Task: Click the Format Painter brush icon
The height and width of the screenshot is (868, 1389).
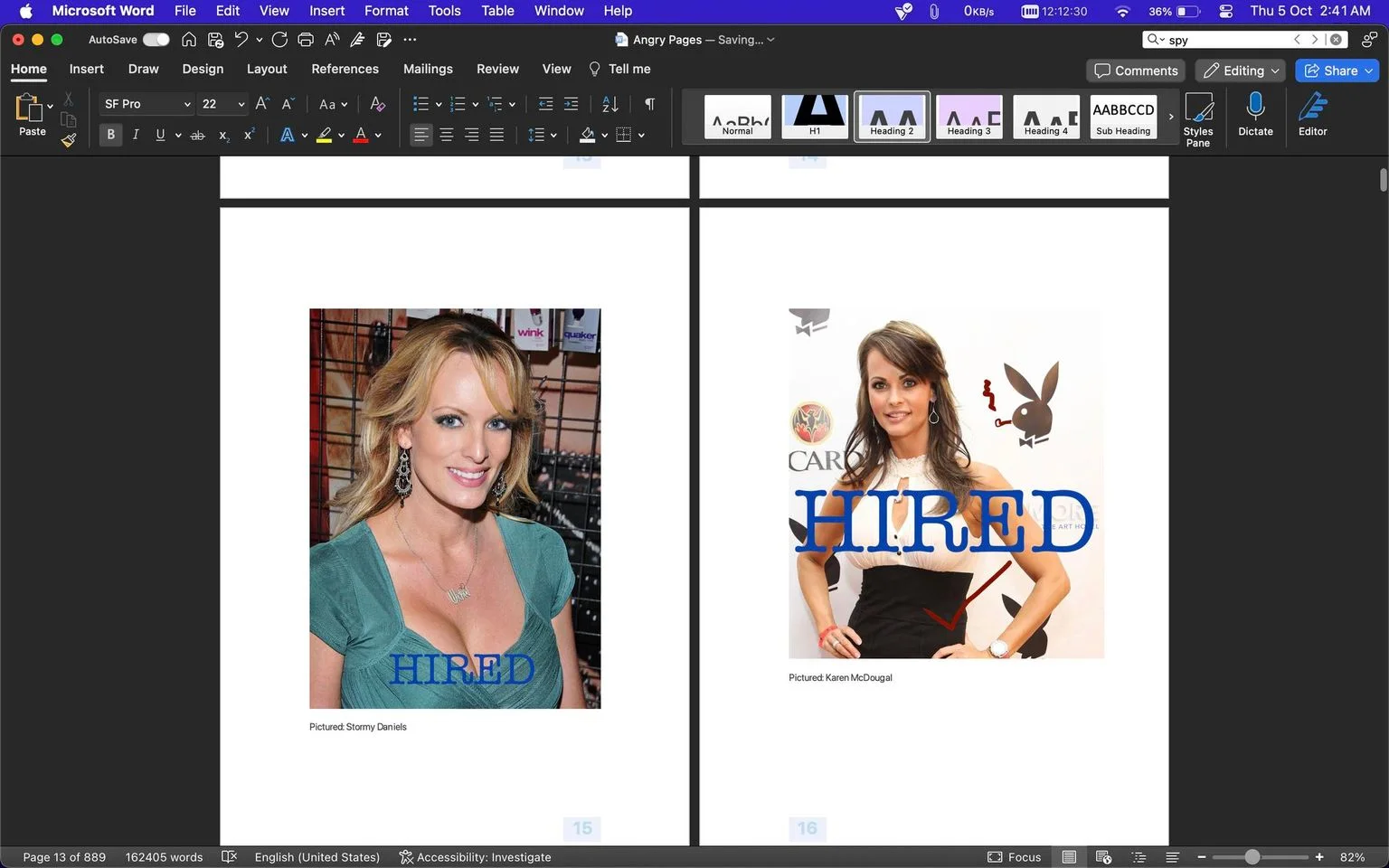Action: pyautogui.click(x=69, y=140)
